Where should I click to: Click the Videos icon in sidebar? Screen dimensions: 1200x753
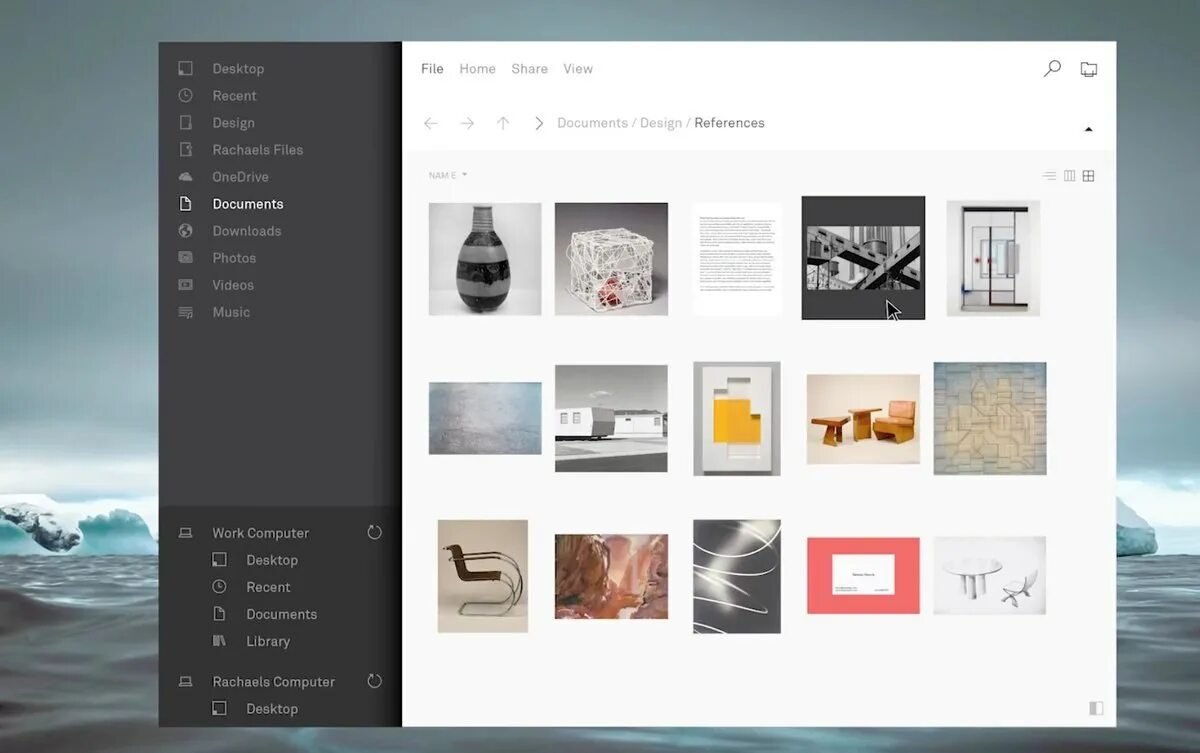click(185, 285)
